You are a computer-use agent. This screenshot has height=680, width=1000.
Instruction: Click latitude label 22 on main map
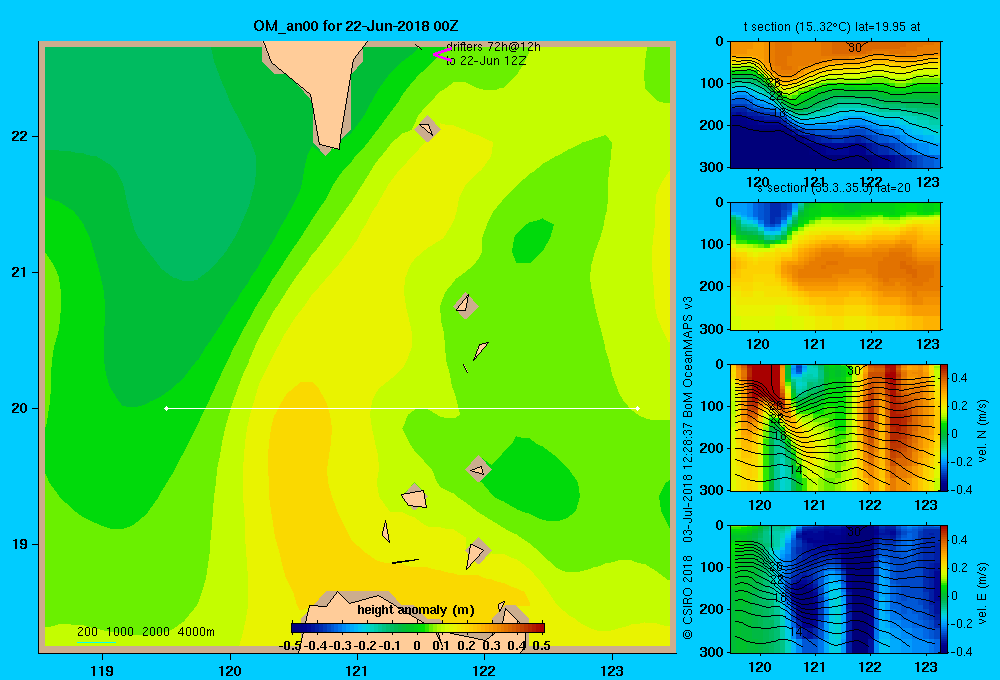[20, 136]
